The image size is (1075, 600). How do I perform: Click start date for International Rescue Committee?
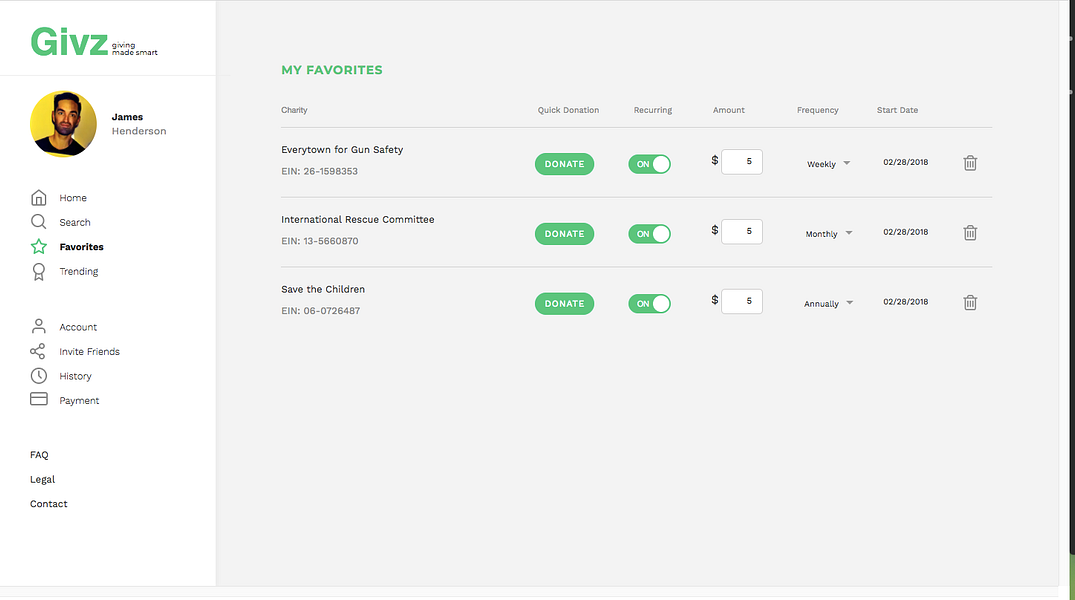(x=906, y=232)
